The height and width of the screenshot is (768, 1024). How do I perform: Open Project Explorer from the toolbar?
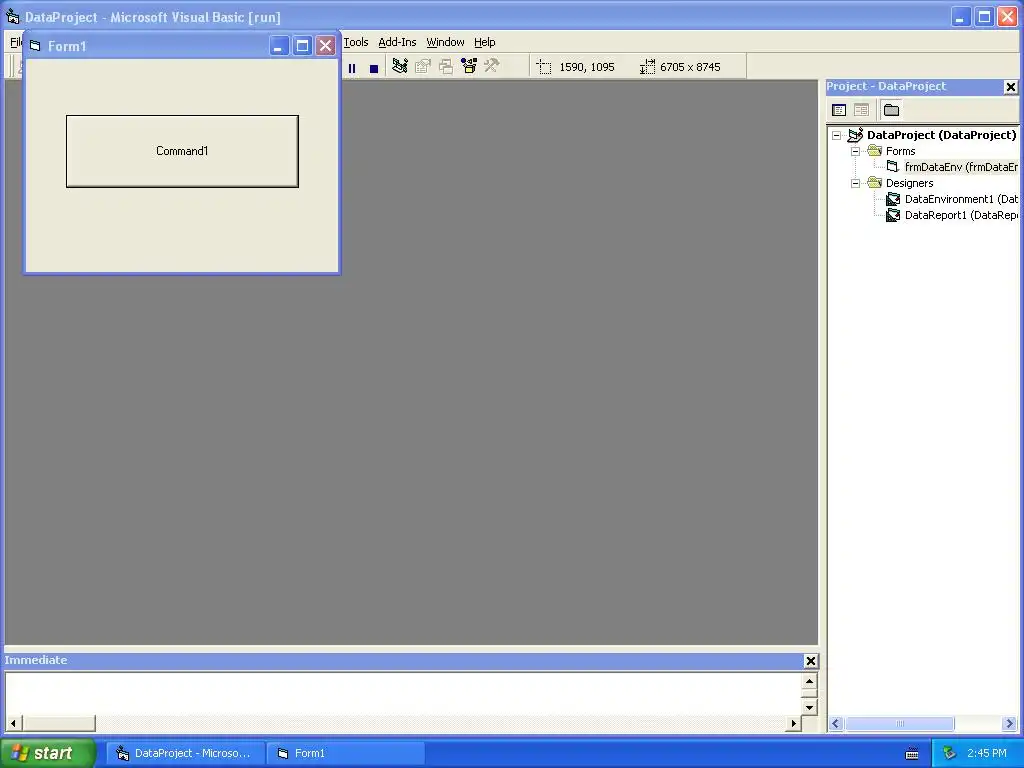pos(400,66)
